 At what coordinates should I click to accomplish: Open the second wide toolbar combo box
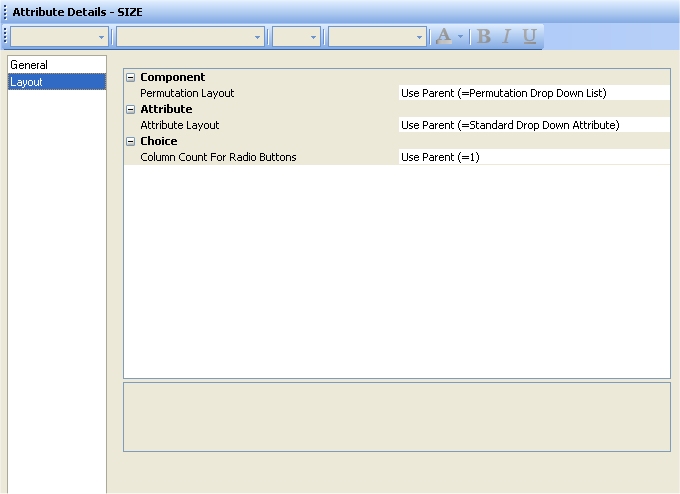click(257, 37)
